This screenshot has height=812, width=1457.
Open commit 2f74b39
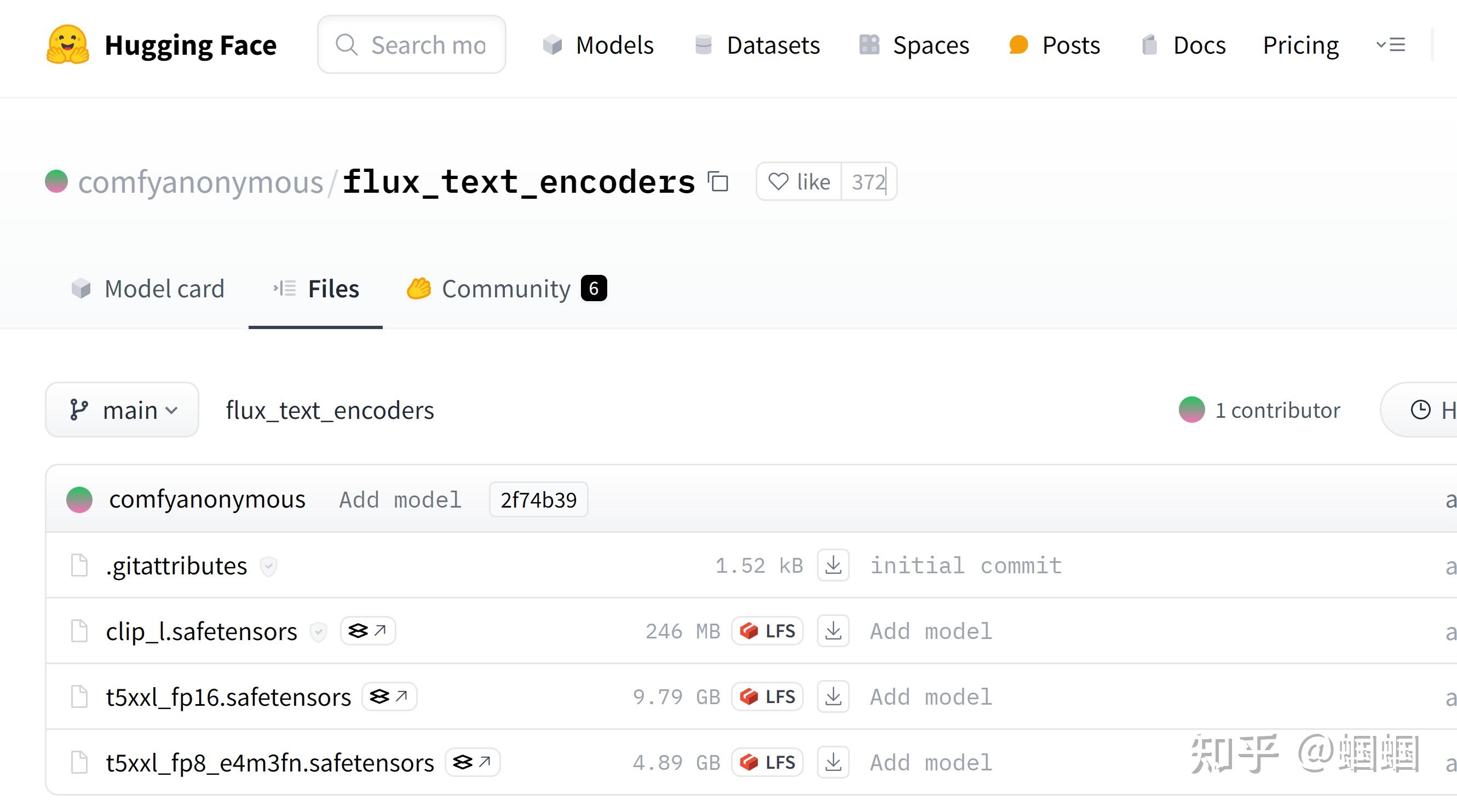coord(538,500)
